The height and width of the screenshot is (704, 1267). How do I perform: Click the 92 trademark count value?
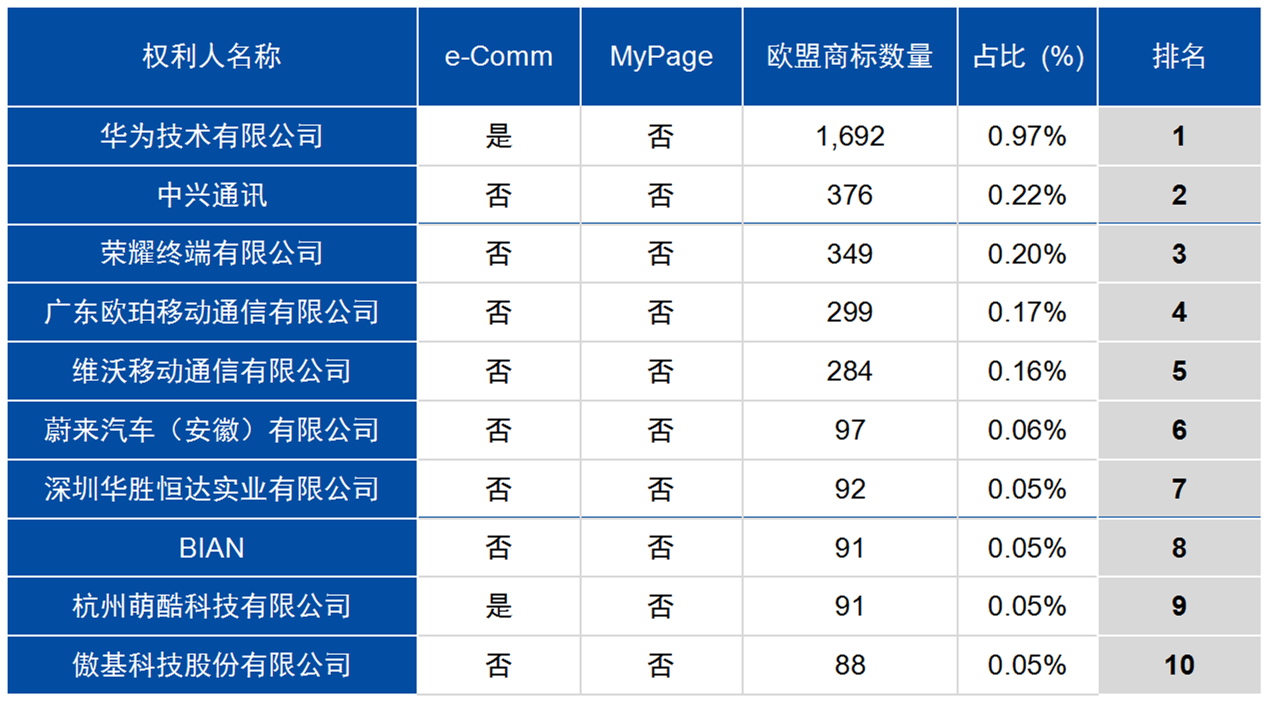(850, 489)
